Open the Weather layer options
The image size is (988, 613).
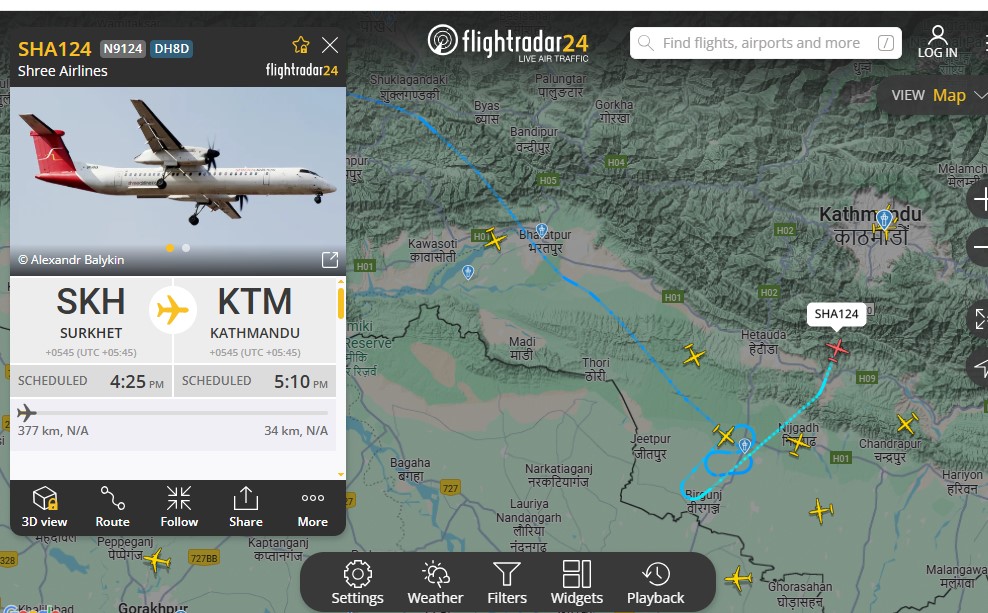[x=435, y=583]
